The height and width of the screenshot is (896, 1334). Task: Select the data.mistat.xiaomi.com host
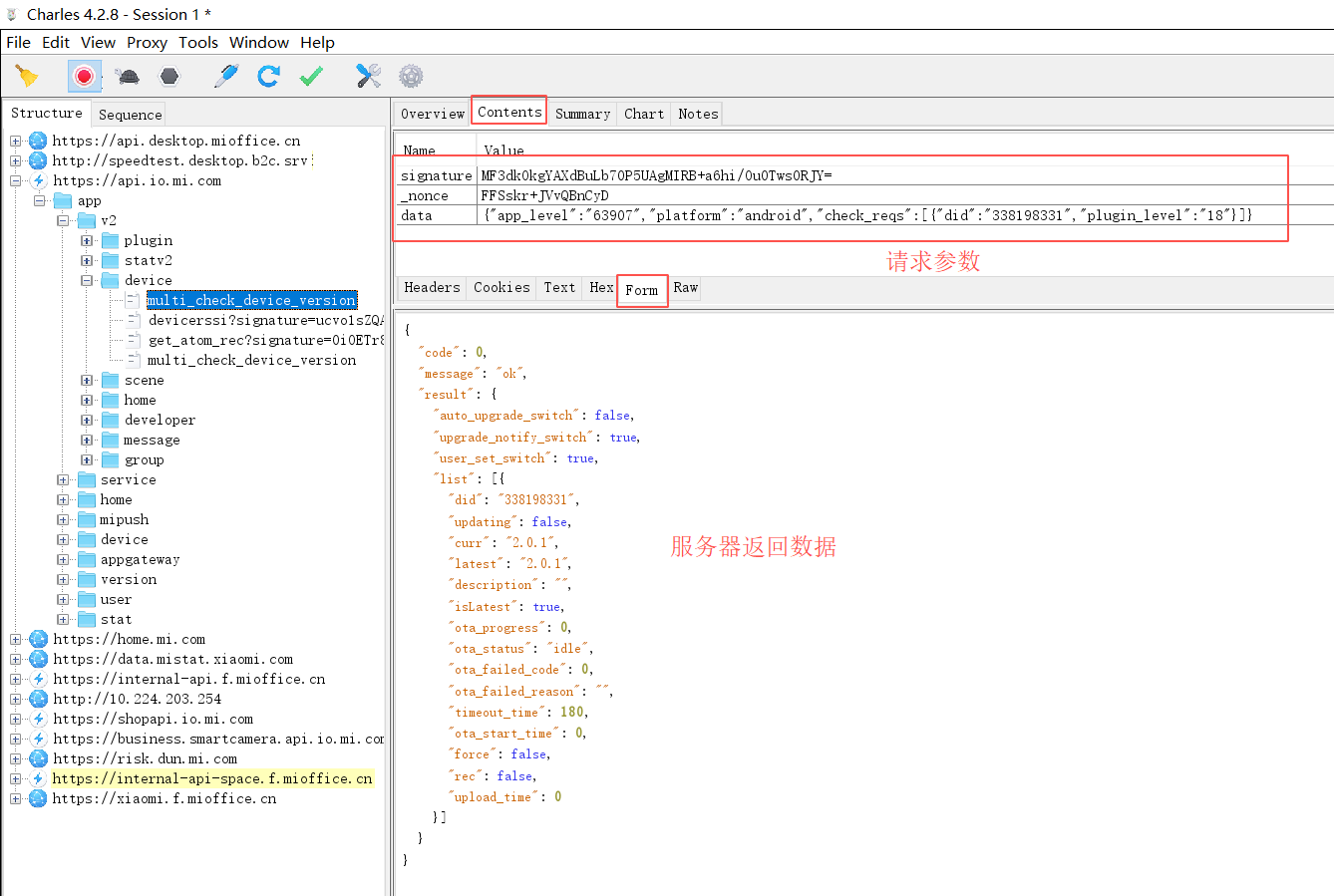click(173, 659)
